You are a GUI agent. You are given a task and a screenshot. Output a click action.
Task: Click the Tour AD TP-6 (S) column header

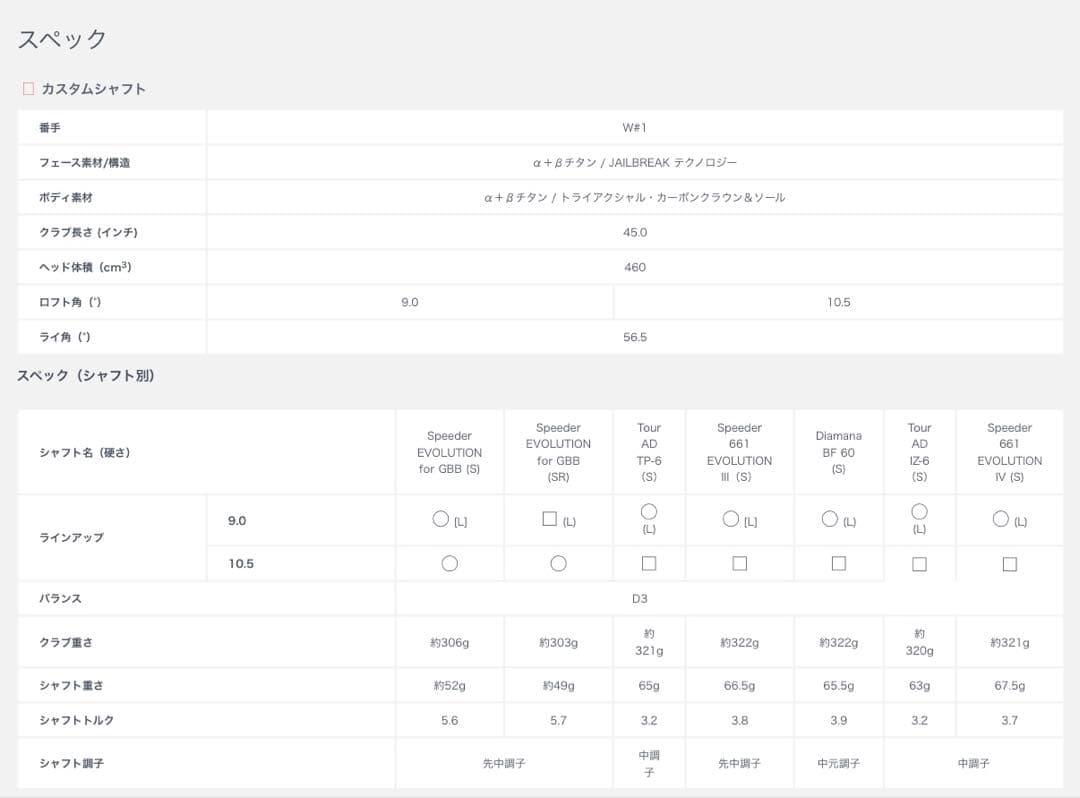click(x=648, y=452)
